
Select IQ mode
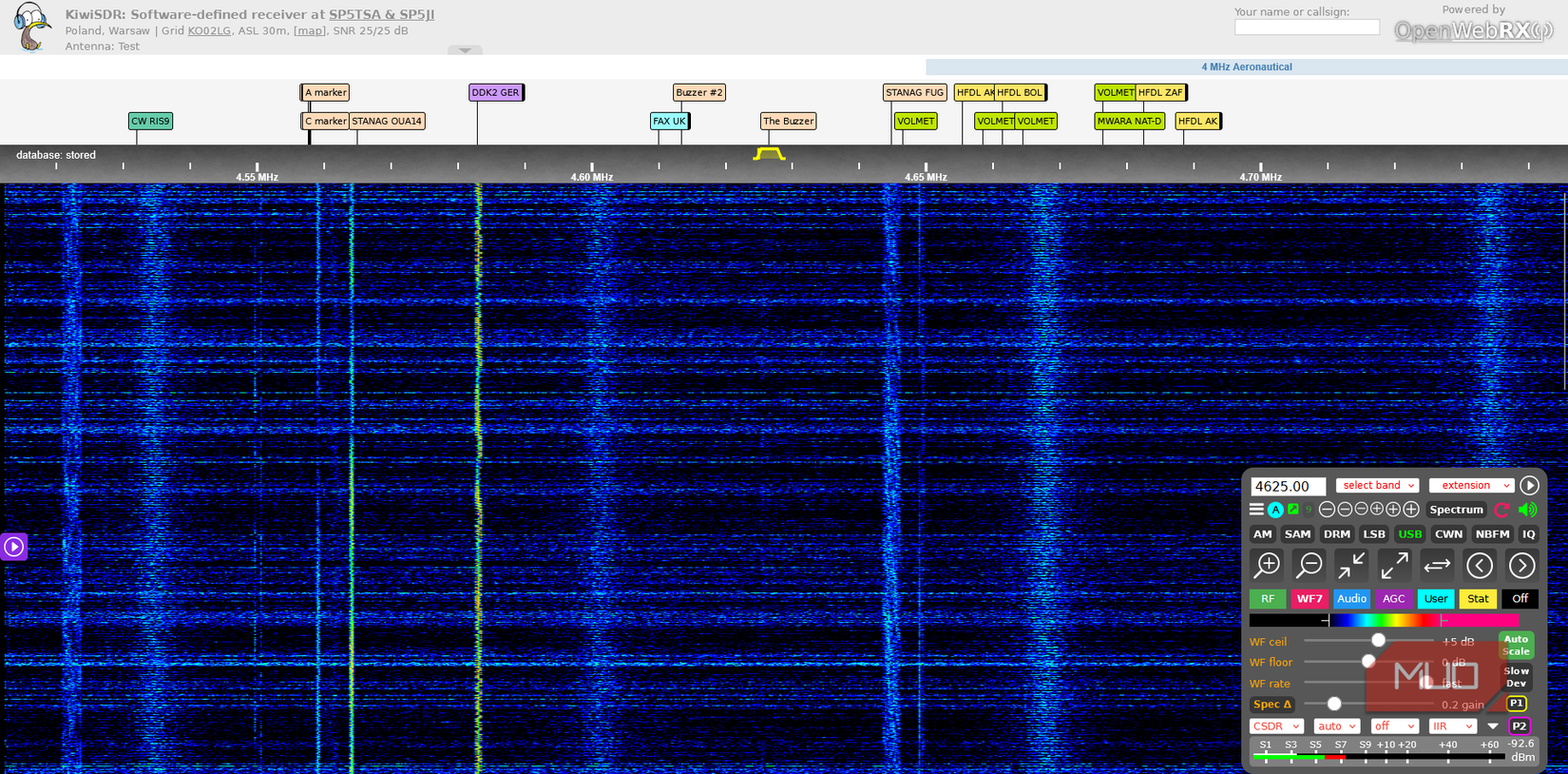[x=1528, y=534]
